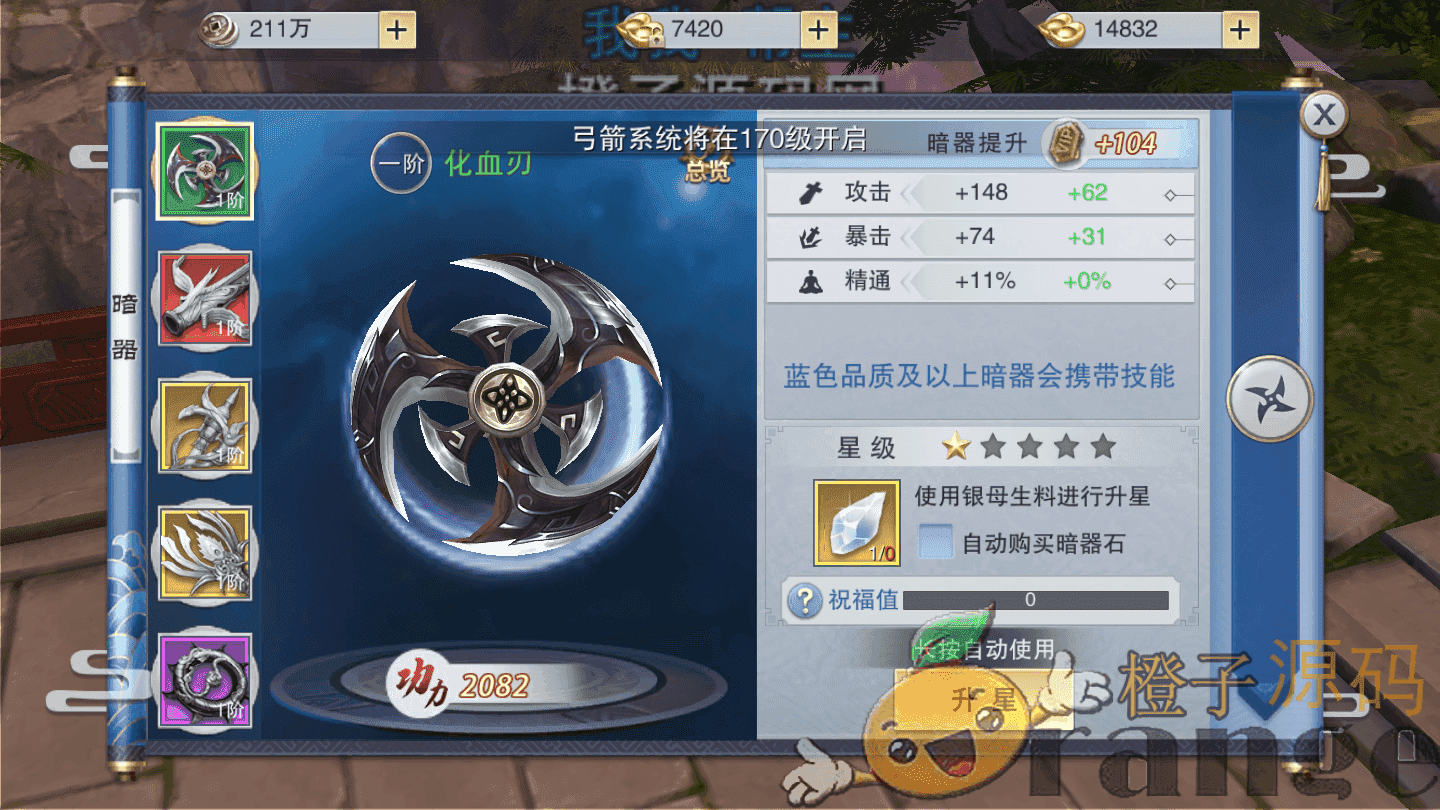Add silver coins with plus button
Screen dimensions: 1440x810
[x=397, y=30]
